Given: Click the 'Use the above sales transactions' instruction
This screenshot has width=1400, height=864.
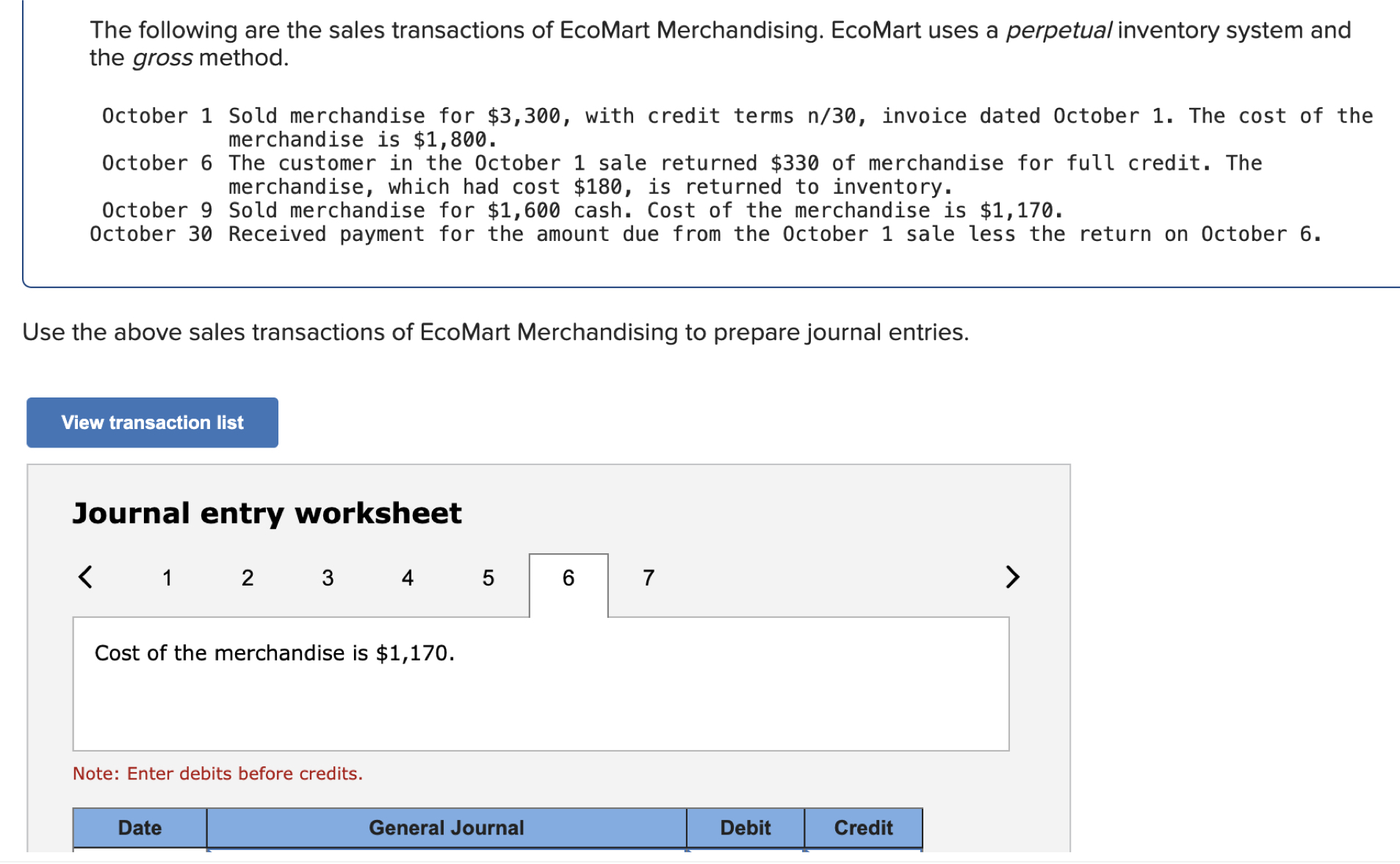Looking at the screenshot, I should 496,332.
